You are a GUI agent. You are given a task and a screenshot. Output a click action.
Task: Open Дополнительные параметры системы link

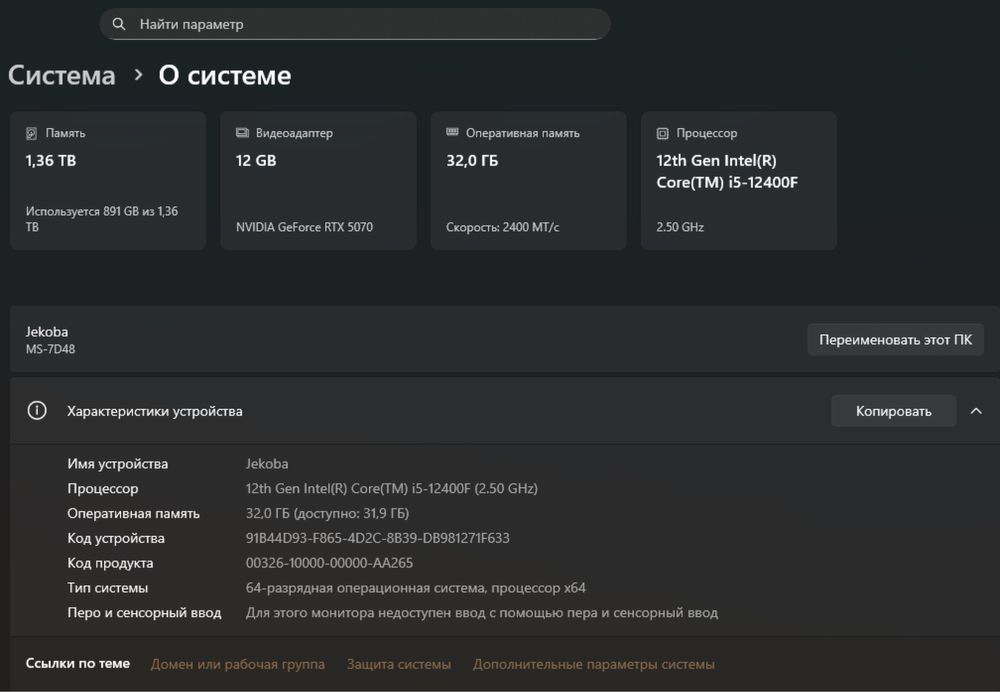point(594,665)
